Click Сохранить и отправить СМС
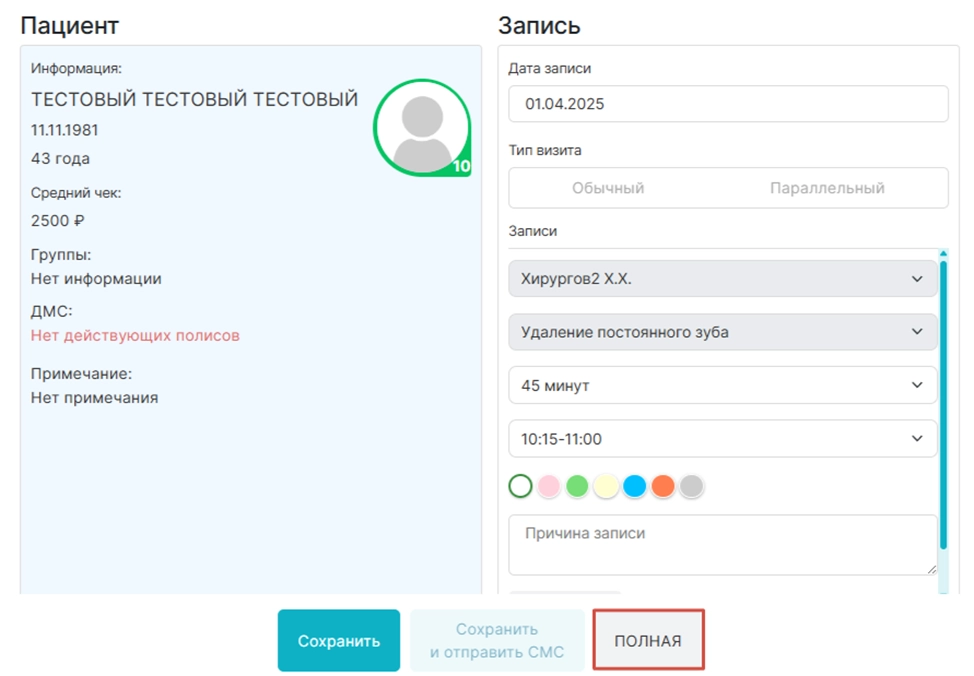Screen dimensions: 974x676 497,641
